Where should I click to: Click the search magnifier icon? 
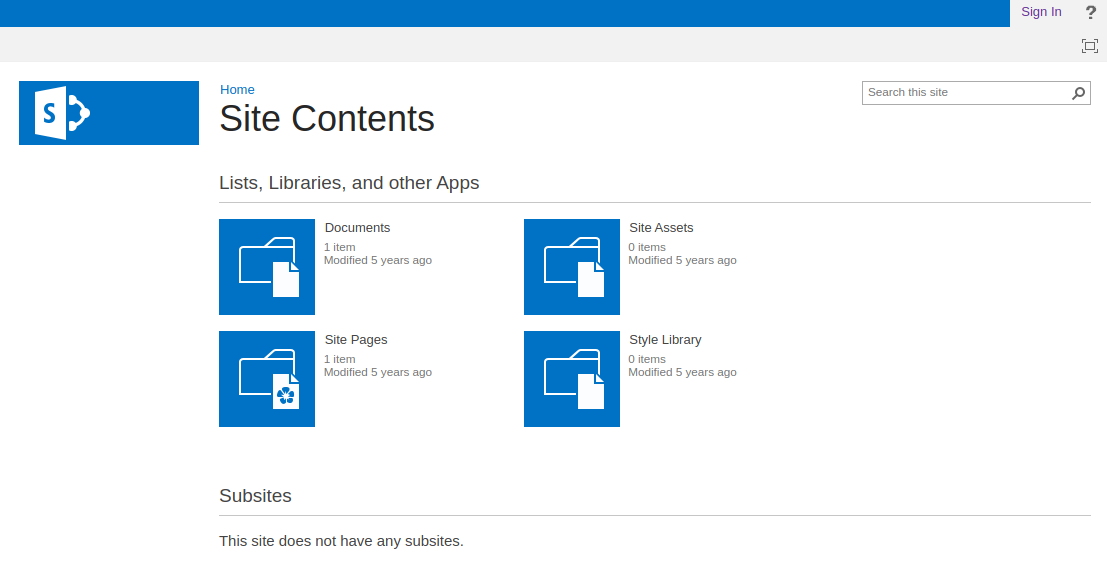pyautogui.click(x=1078, y=93)
